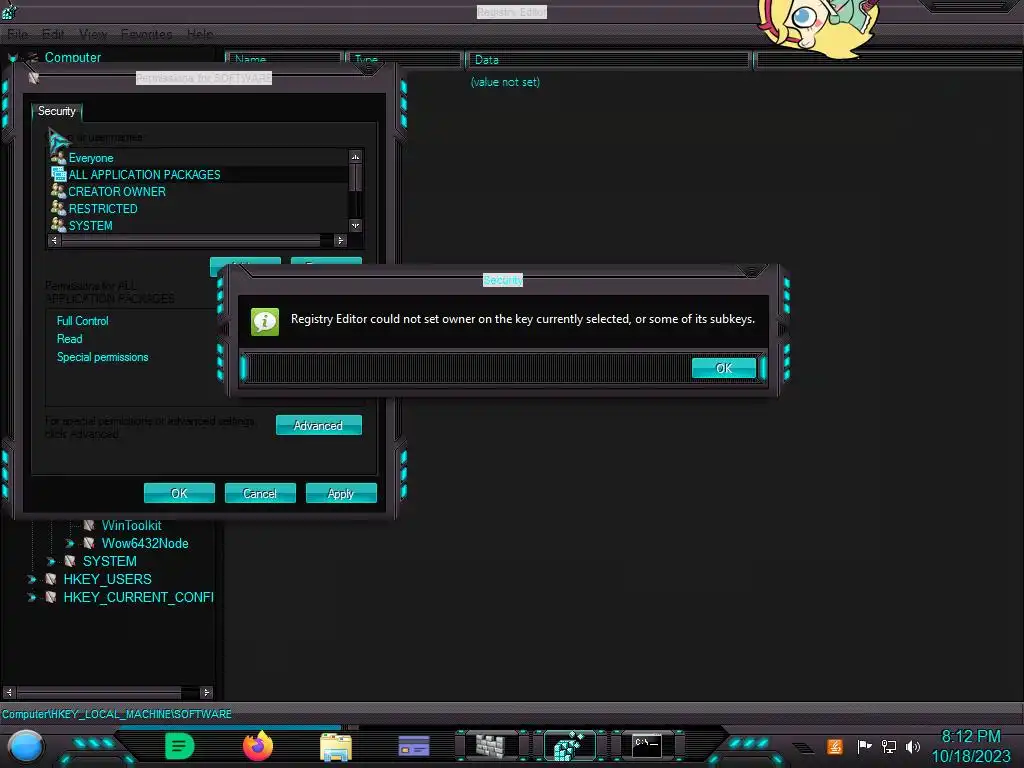The height and width of the screenshot is (768, 1024).
Task: Click the 'Special permissions' label
Action: point(103,357)
